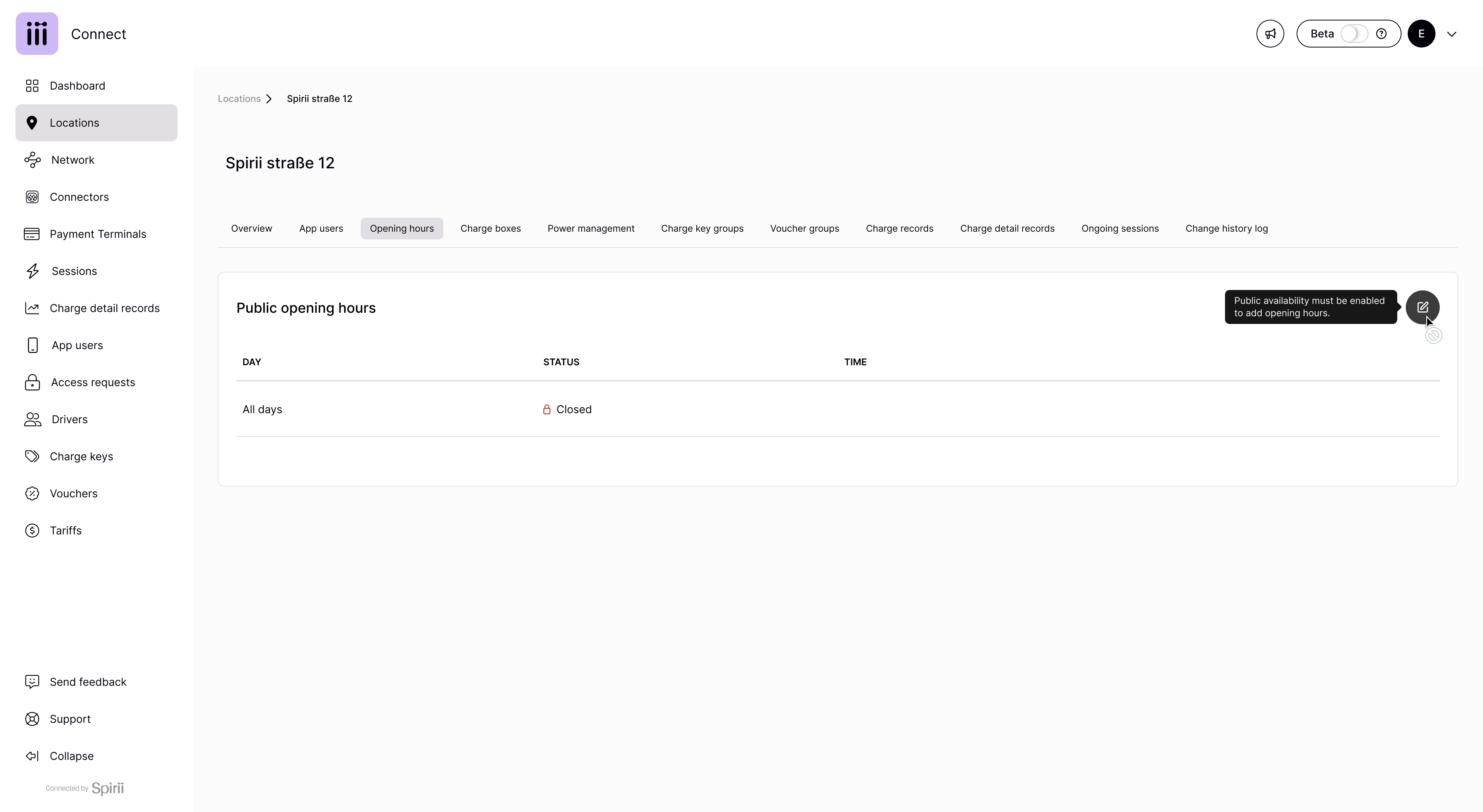Navigate back via Locations breadcrumb
The height and width of the screenshot is (812, 1483).
pyautogui.click(x=239, y=99)
